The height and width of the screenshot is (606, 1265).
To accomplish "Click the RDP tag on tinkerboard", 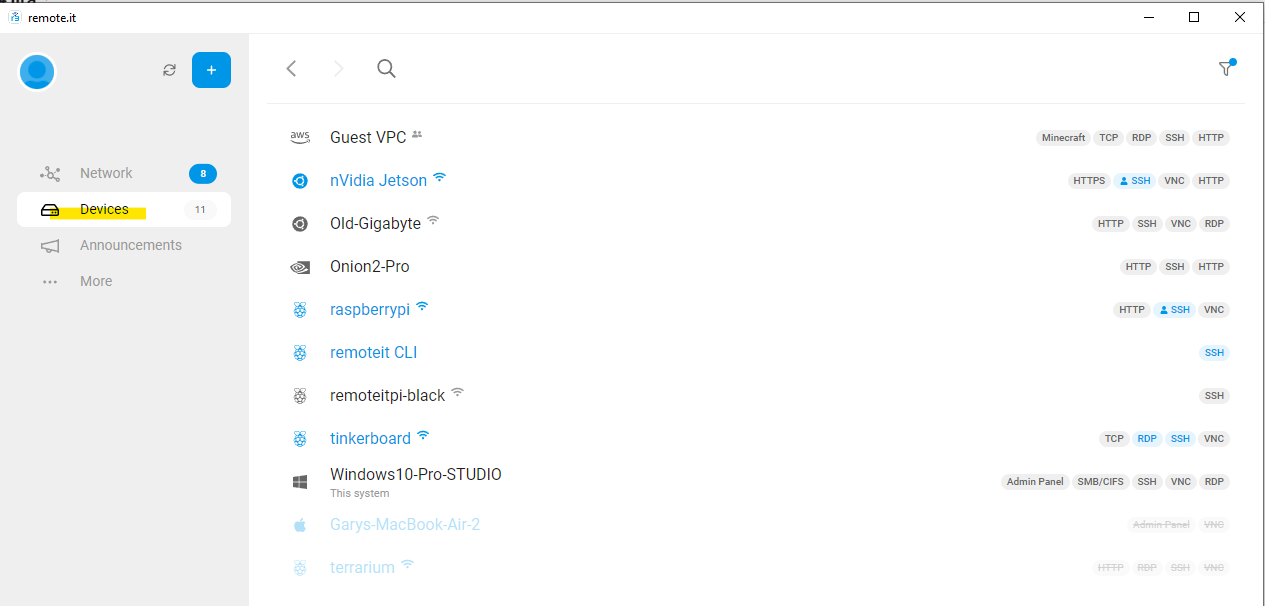I will click(1147, 439).
